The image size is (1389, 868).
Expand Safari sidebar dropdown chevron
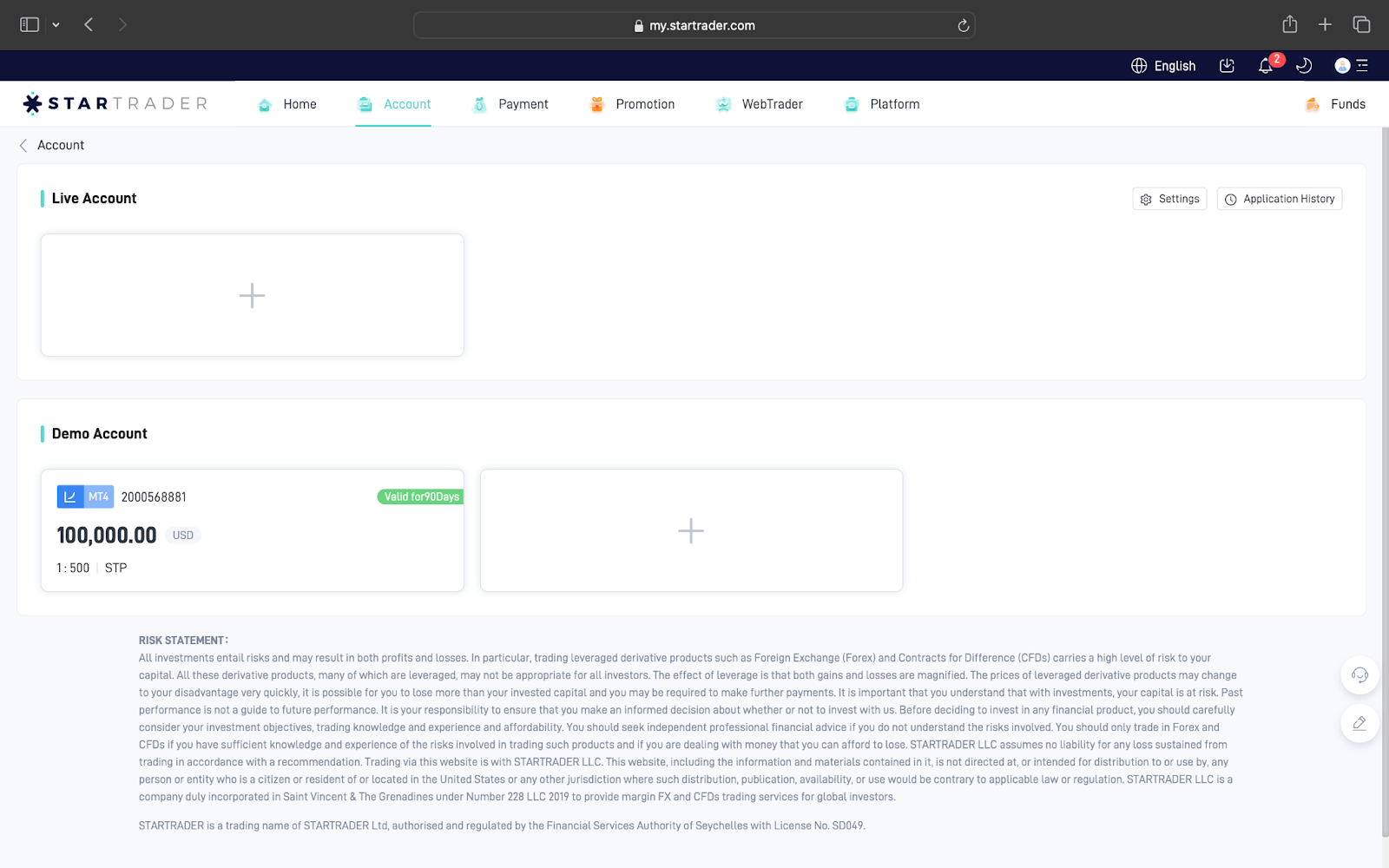click(x=56, y=25)
